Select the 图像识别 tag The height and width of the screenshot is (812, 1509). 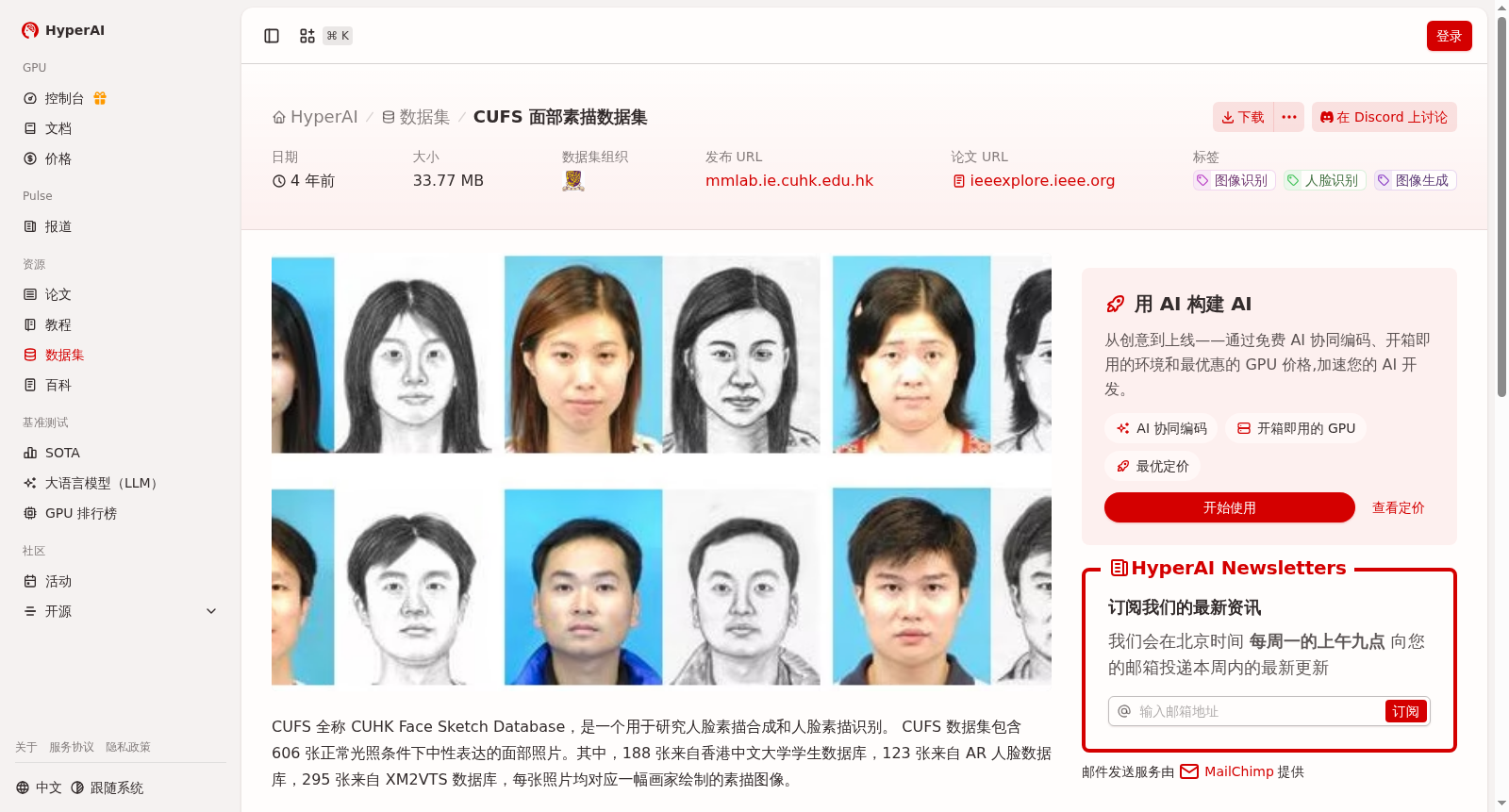1234,180
